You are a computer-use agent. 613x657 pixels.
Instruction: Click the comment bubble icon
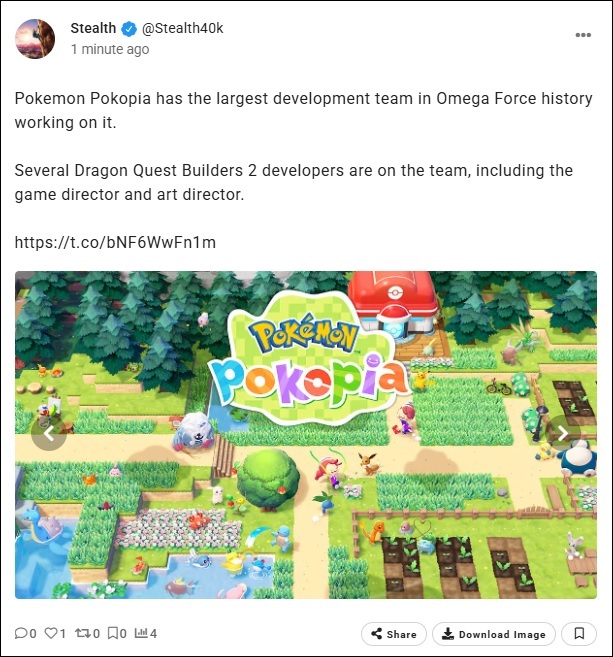[x=21, y=633]
